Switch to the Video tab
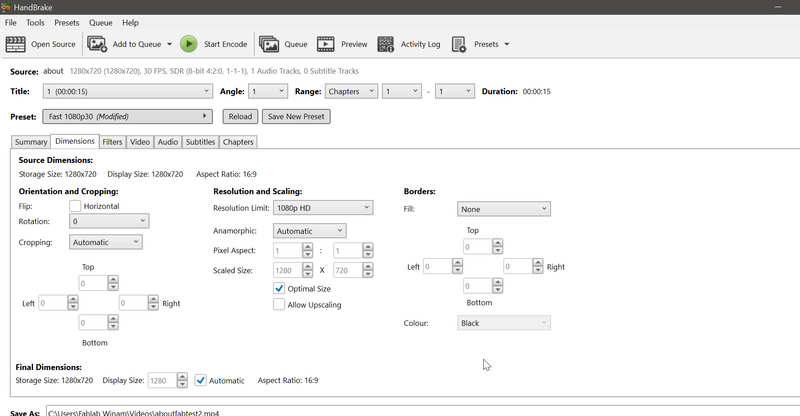Image resolution: width=800 pixels, height=416 pixels. point(139,142)
